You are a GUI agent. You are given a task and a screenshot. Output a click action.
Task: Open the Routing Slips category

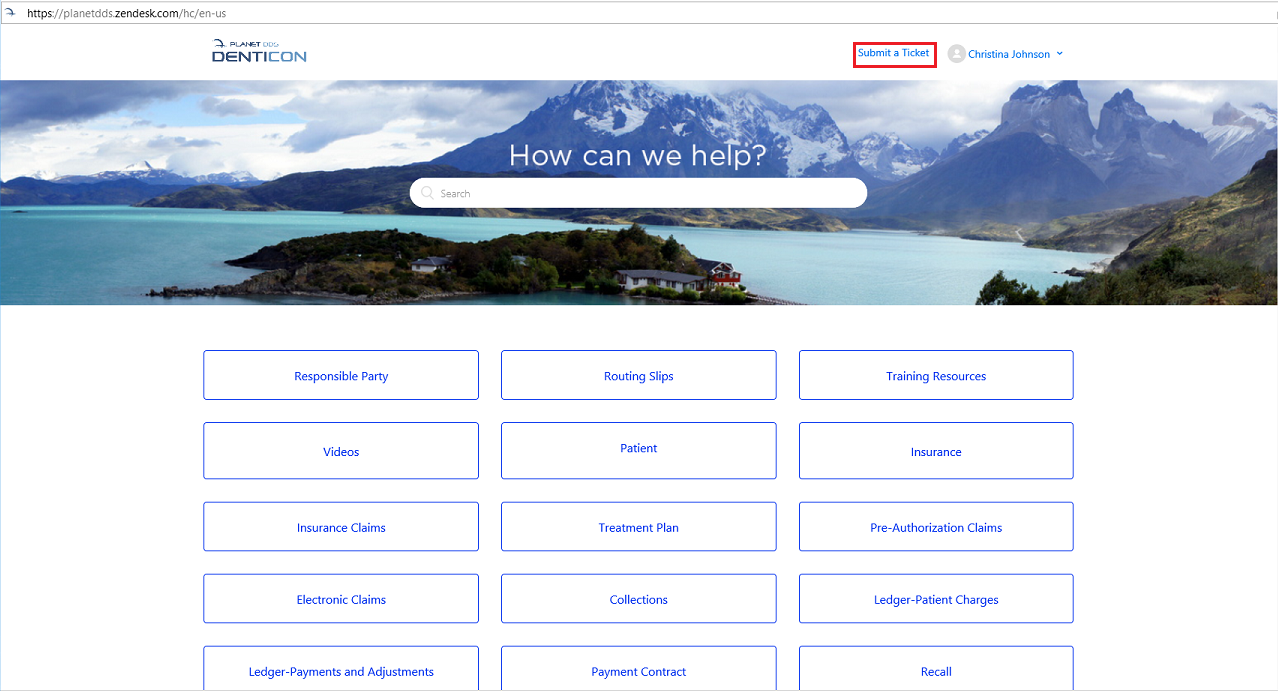[638, 374]
